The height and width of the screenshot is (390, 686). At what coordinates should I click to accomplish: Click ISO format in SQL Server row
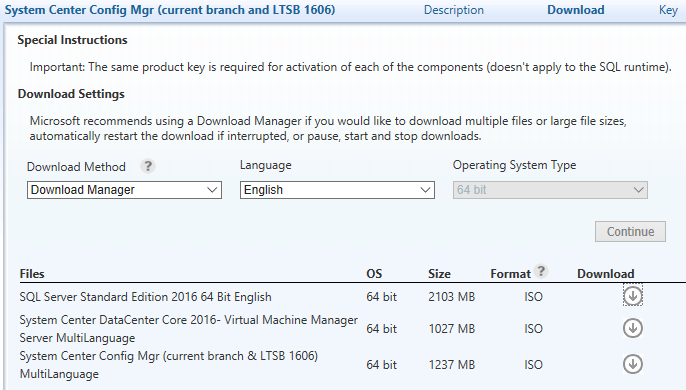pos(533,297)
